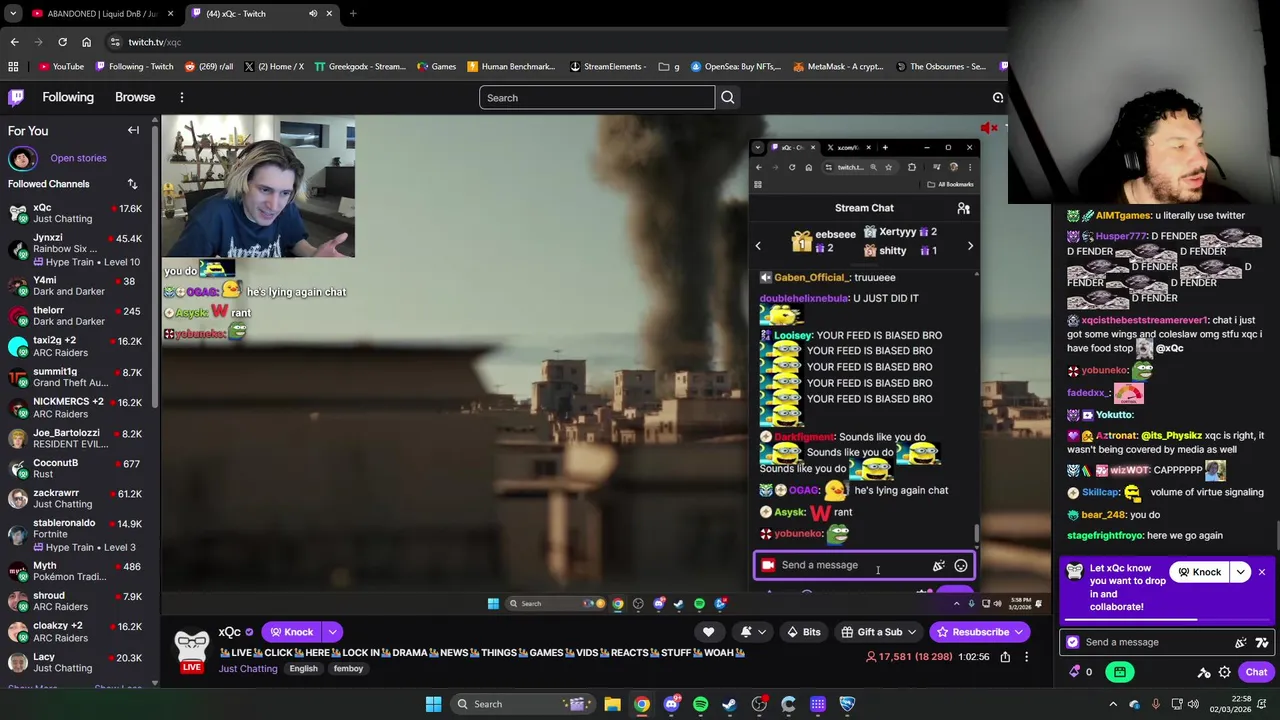
Task: Open YouTube bookmark
Action: tap(61, 67)
